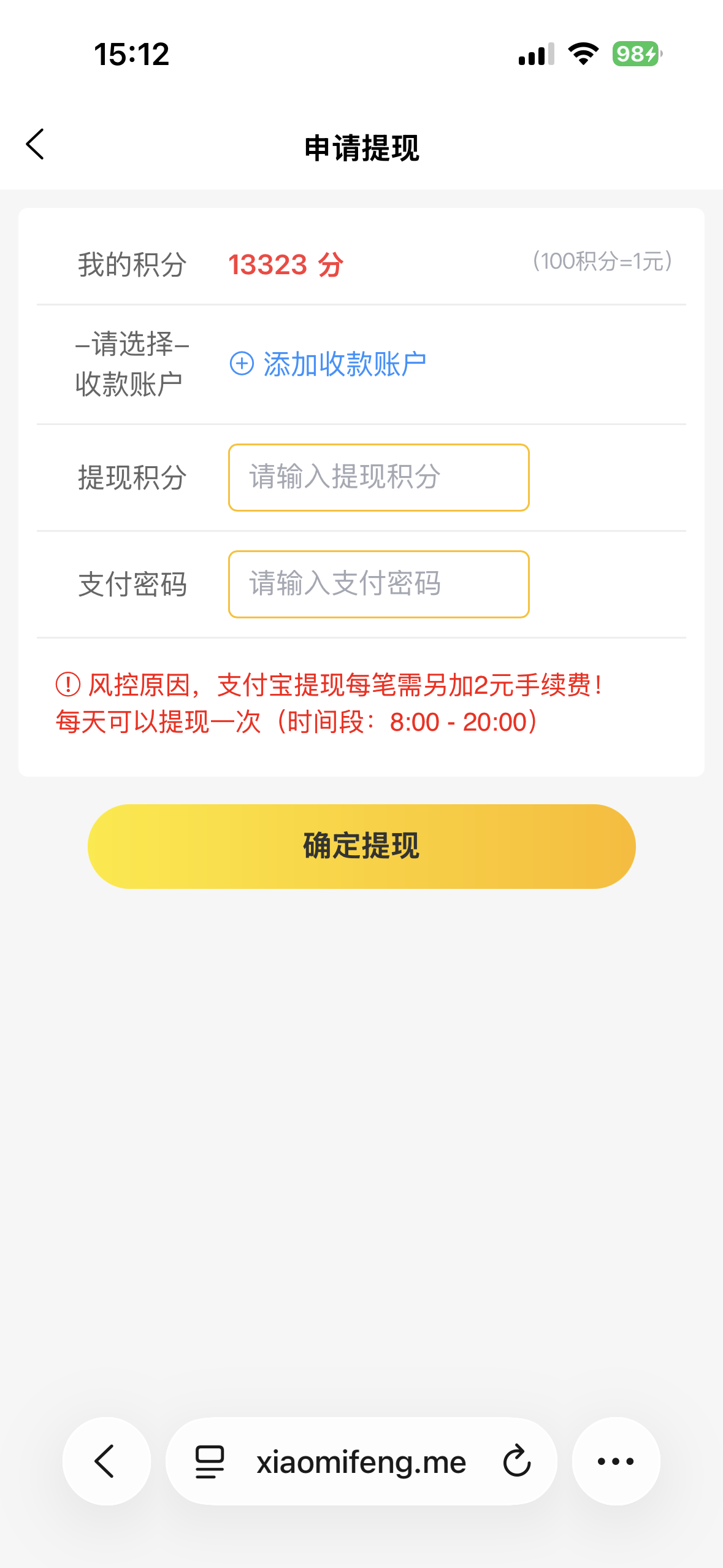Click the 添加收款账户 link
Image resolution: width=723 pixels, height=1568 pixels.
pos(345,364)
